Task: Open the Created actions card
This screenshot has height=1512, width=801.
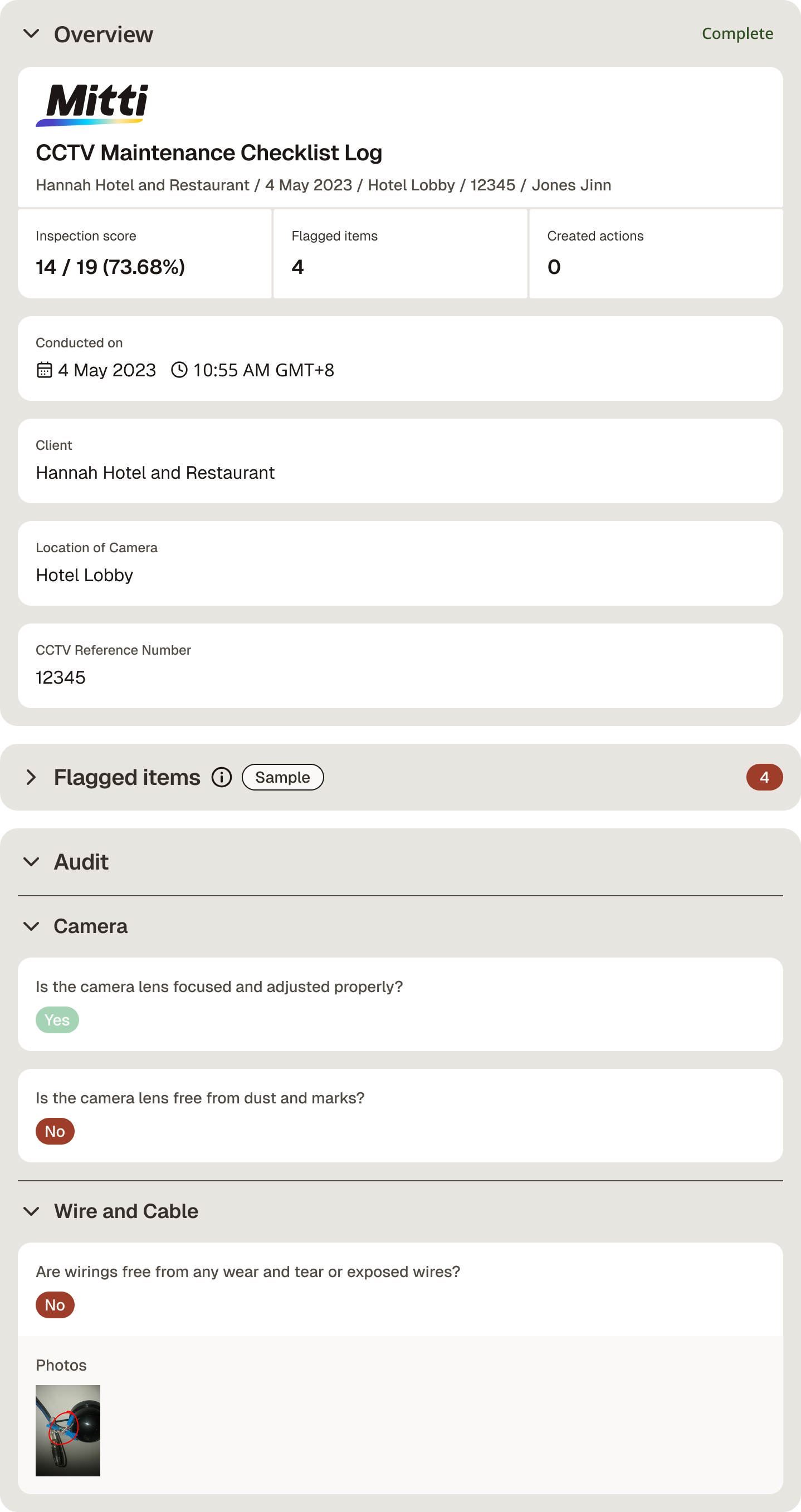Action: coord(656,253)
